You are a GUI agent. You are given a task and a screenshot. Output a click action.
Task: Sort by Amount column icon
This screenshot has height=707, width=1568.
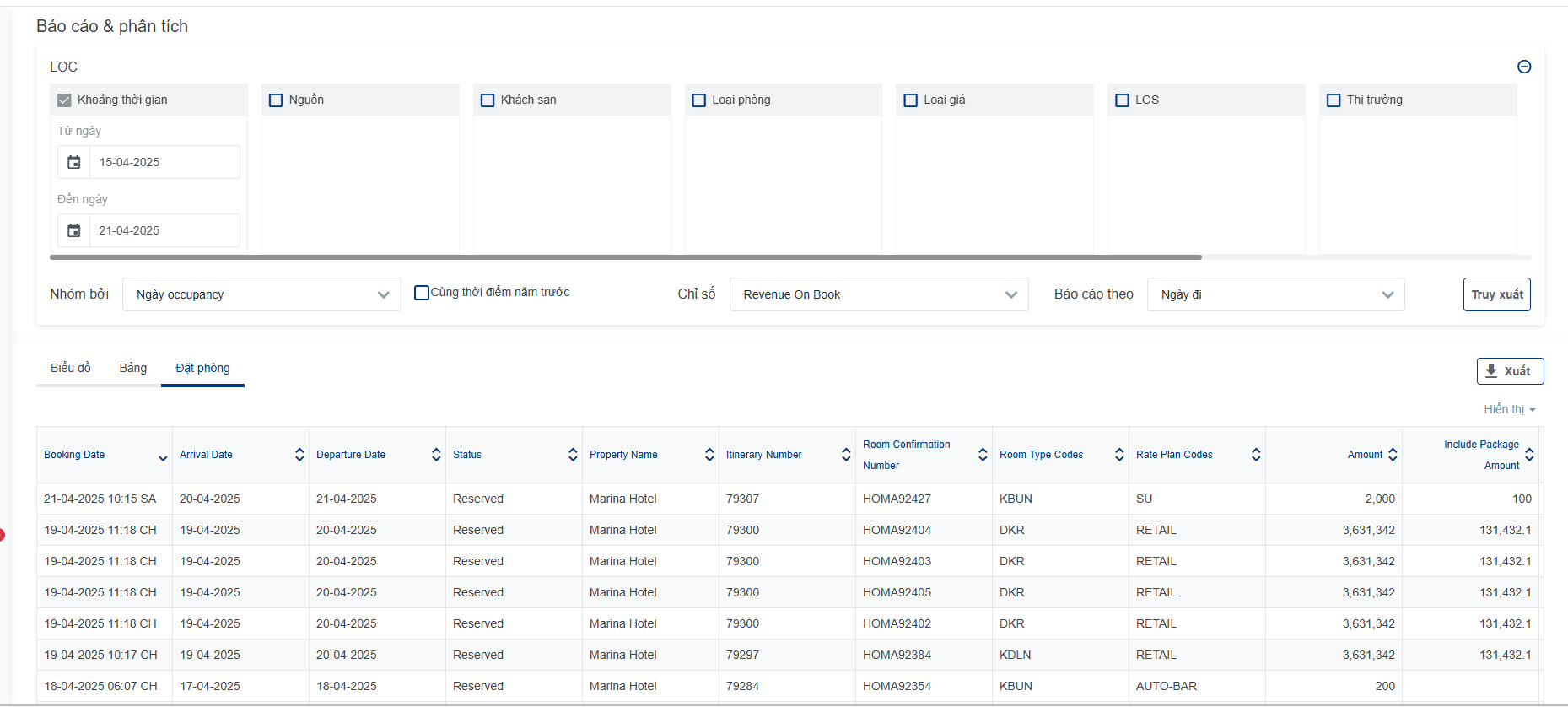coord(1393,455)
